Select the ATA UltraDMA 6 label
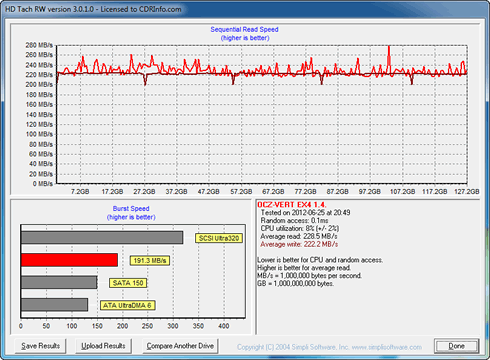Image resolution: width=490 pixels, height=360 pixels. coord(127,305)
